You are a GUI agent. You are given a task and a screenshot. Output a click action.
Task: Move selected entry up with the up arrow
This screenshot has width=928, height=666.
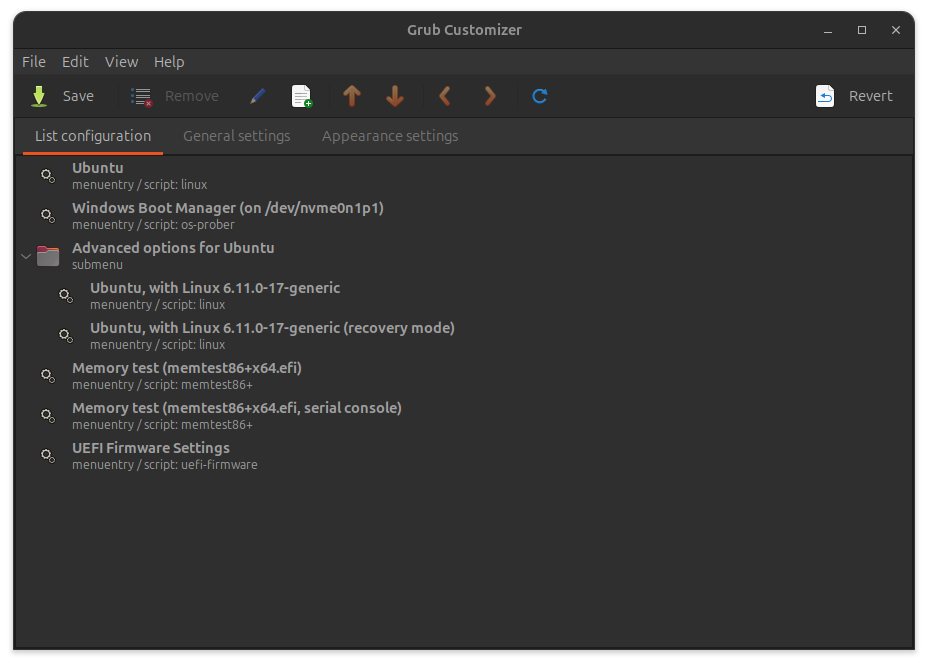point(352,95)
